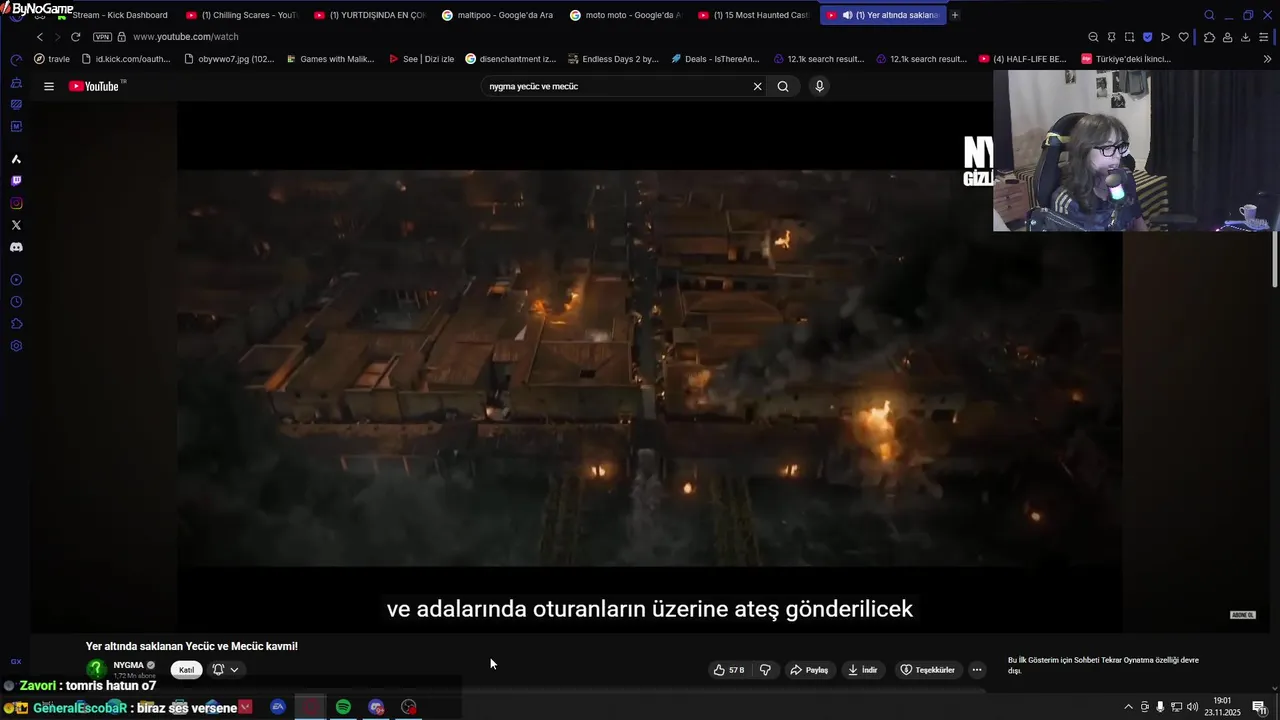Click the page vertical scrollbar thumb
This screenshot has width=1280, height=720.
(x=1274, y=258)
